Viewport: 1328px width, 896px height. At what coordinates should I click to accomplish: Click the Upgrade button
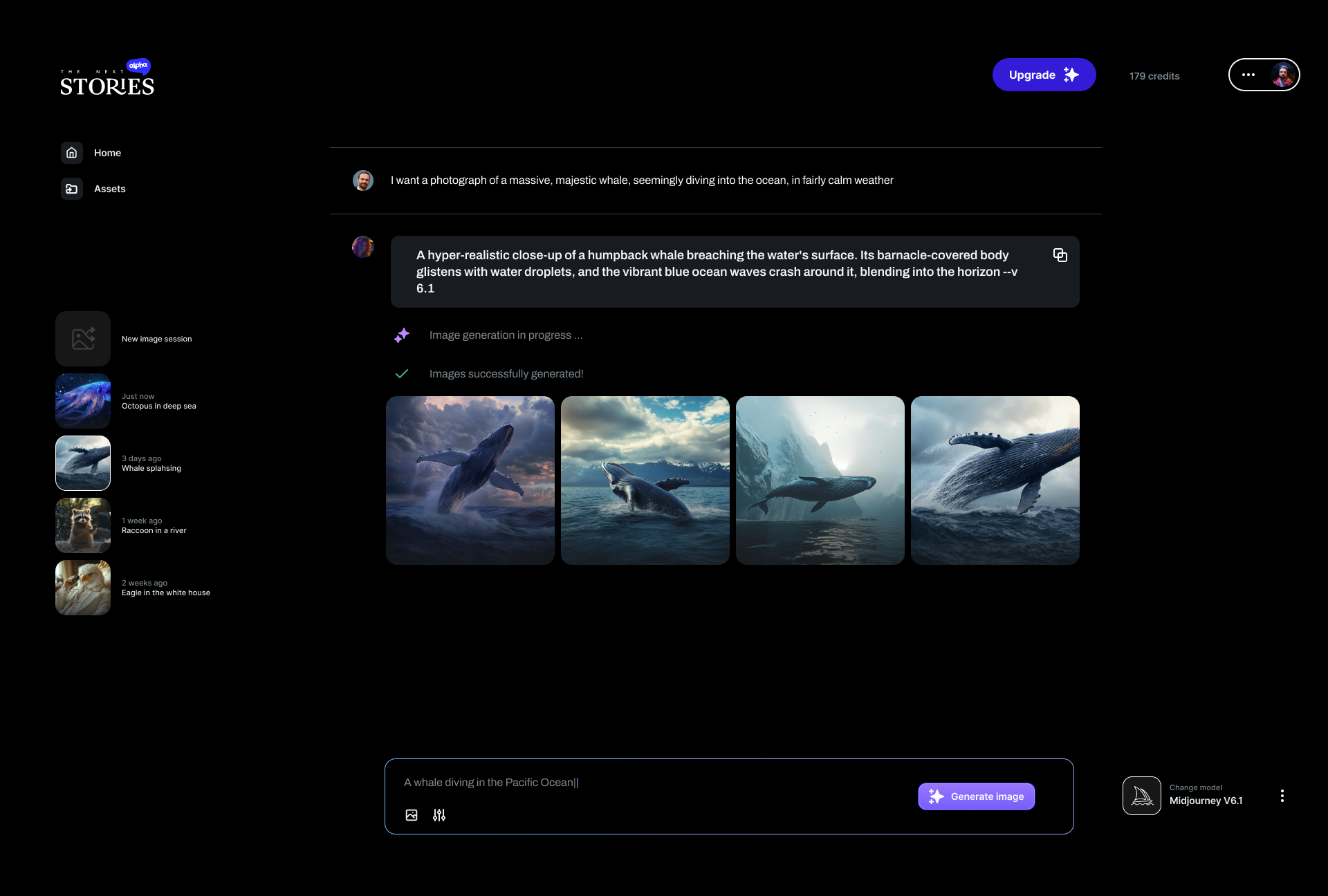(x=1044, y=75)
